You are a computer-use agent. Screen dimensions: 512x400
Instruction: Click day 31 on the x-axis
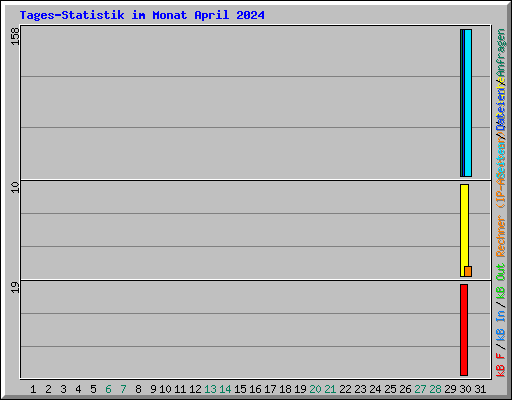pos(480,389)
